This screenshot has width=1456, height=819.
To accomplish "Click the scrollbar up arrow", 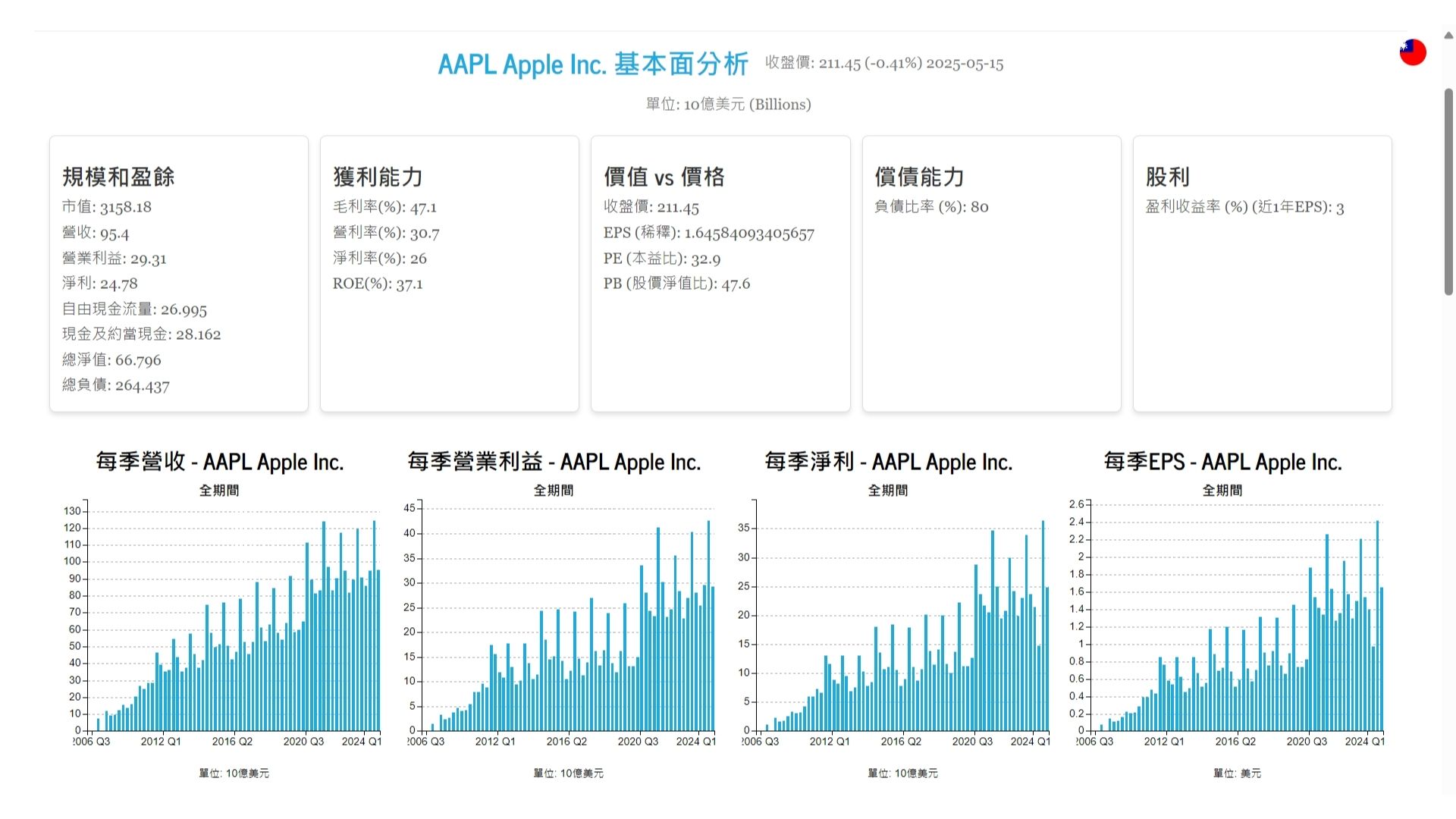I will pyautogui.click(x=1448, y=36).
